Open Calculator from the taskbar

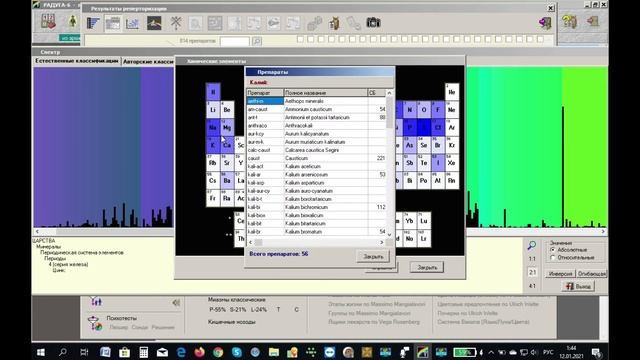(144, 352)
